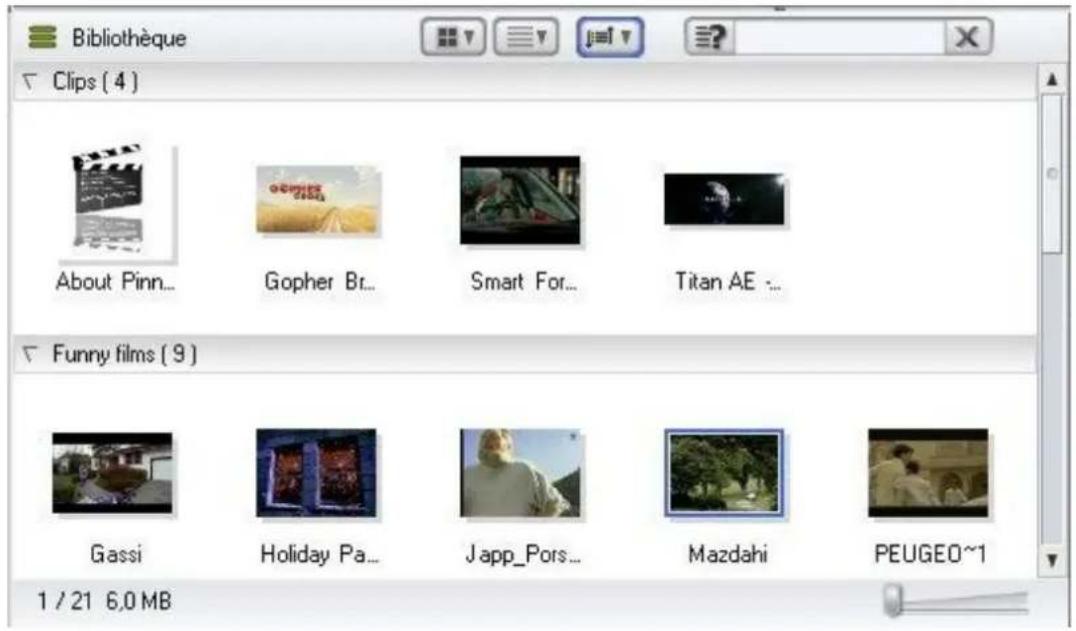Click the 'PEUGEO~1' caption text
The height and width of the screenshot is (631, 1076).
point(930,554)
